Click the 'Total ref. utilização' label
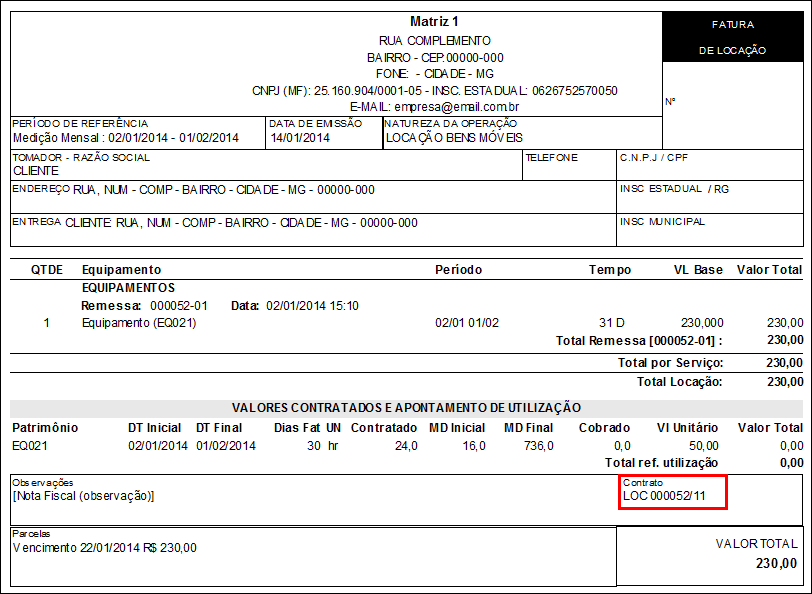812x594 pixels. coord(661,463)
